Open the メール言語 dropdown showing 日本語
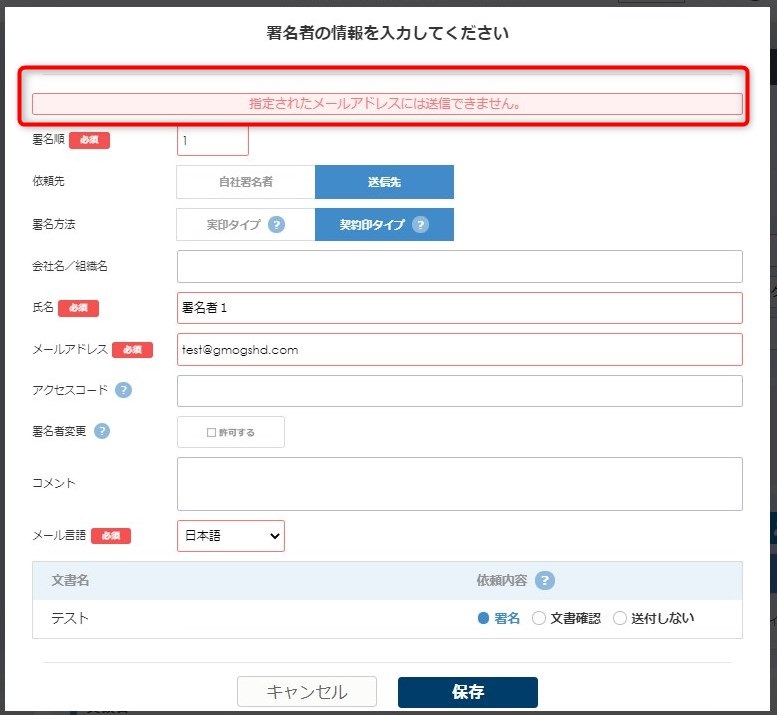This screenshot has width=777, height=715. click(231, 536)
